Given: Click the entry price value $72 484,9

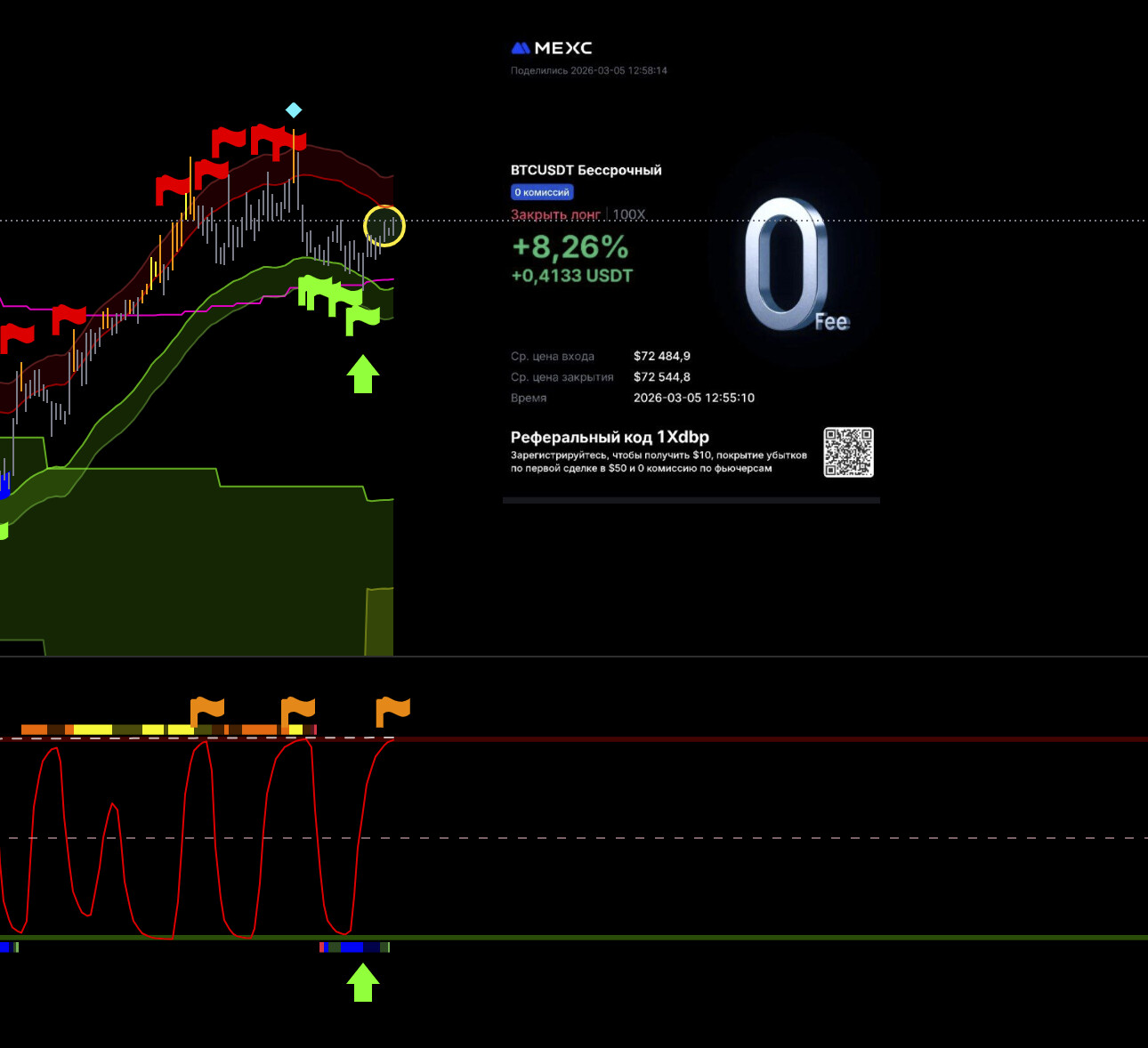Looking at the screenshot, I should (661, 356).
